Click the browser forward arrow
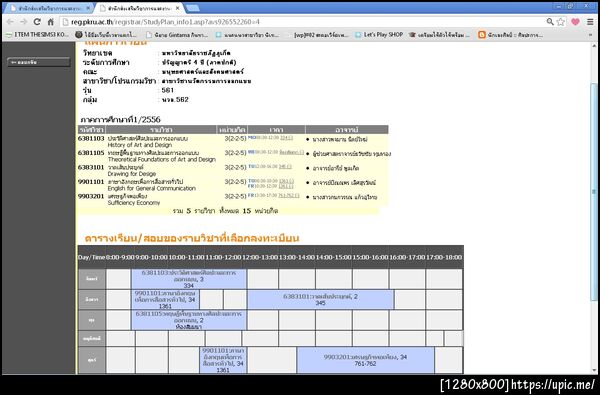600x395 pixels. [x=24, y=22]
